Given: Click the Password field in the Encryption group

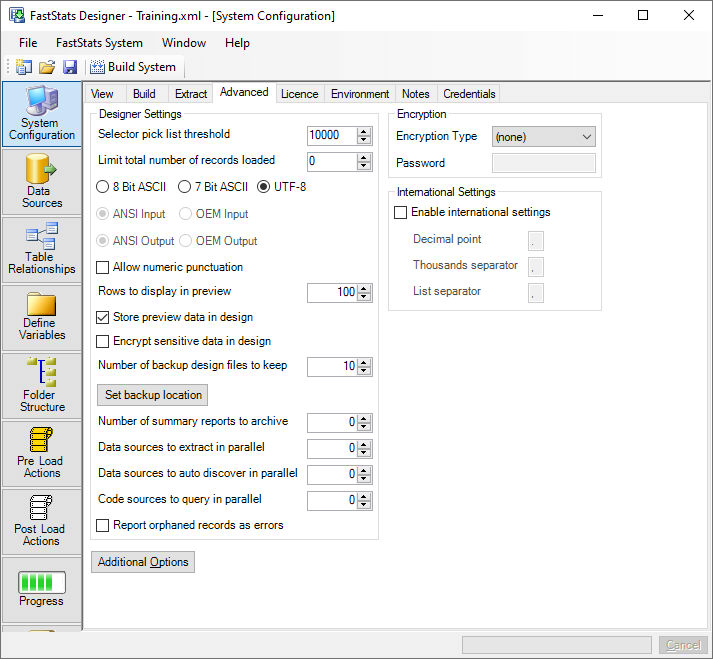Looking at the screenshot, I should pos(543,163).
